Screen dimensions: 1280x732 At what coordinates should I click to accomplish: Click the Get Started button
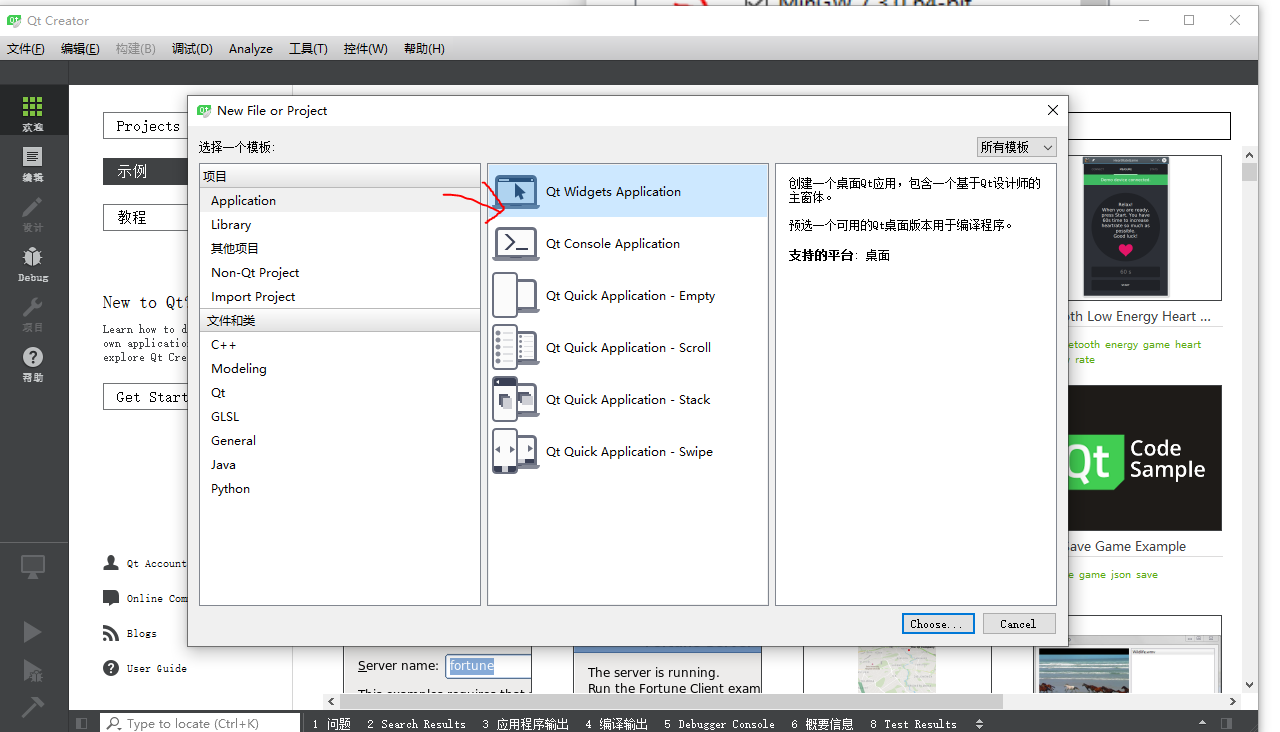pyautogui.click(x=146, y=397)
